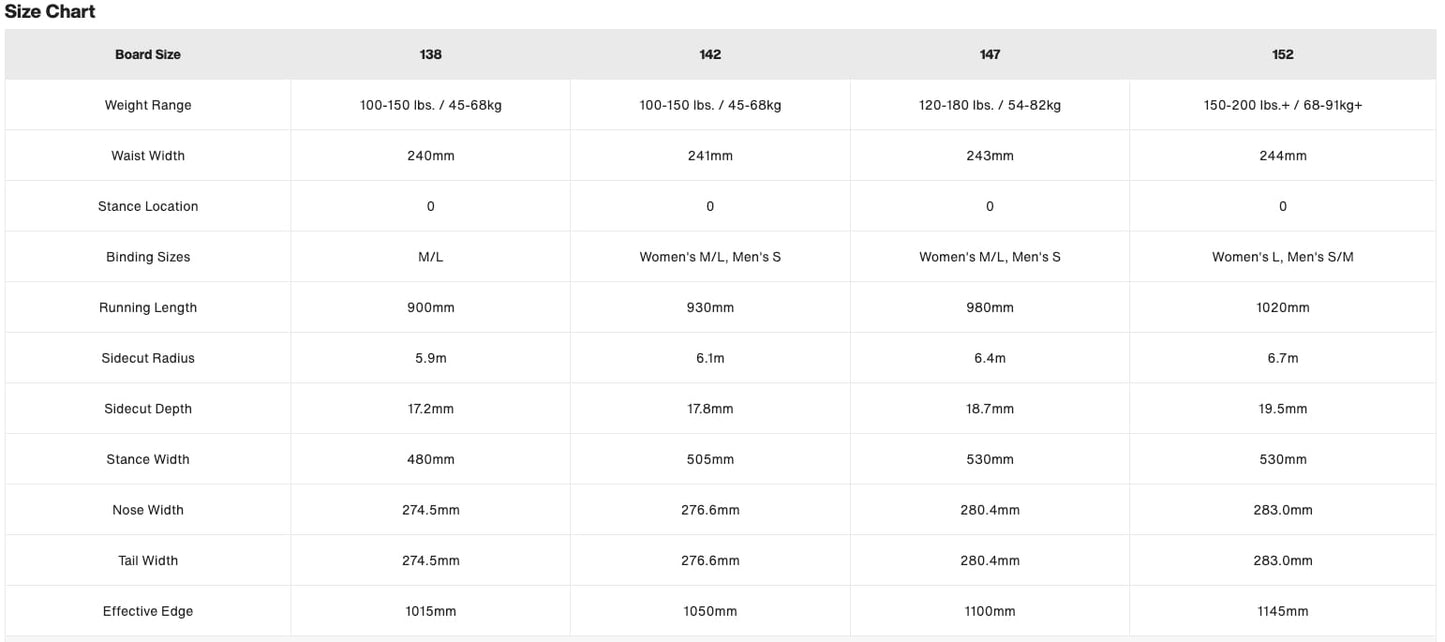1445x642 pixels.
Task: Click the Stance Location row label
Action: click(148, 206)
